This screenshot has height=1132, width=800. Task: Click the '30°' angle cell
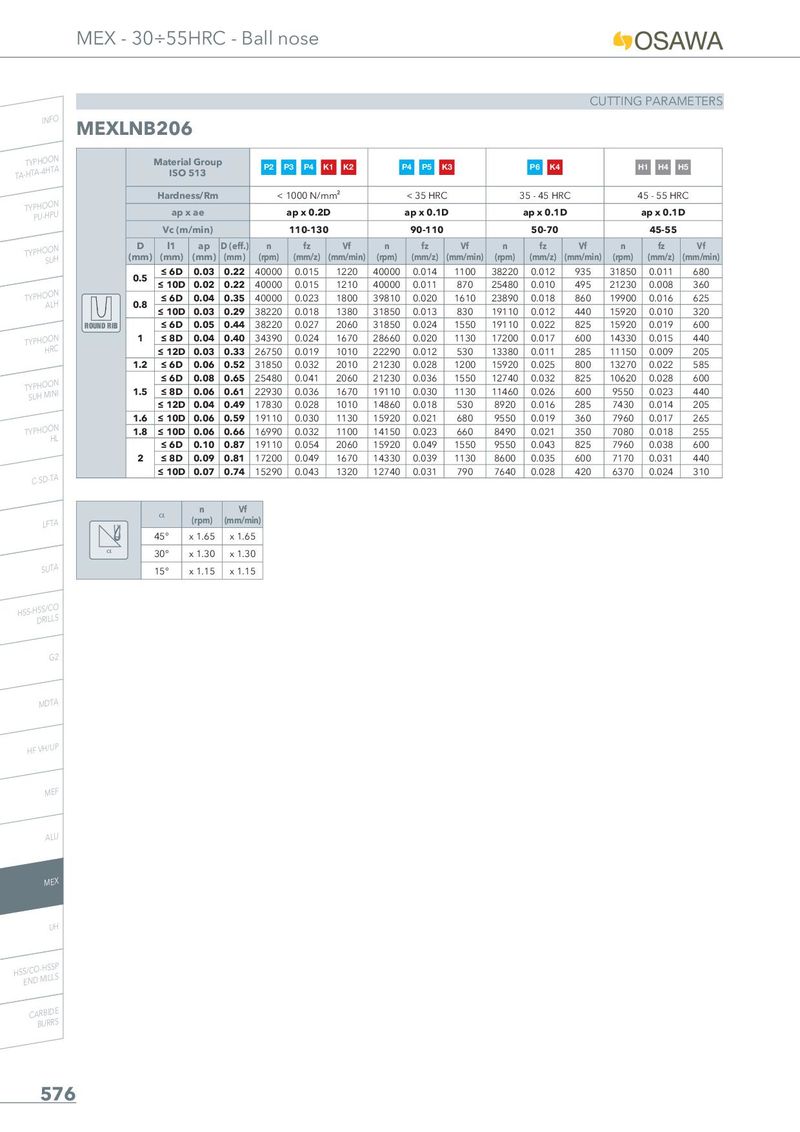(x=161, y=554)
